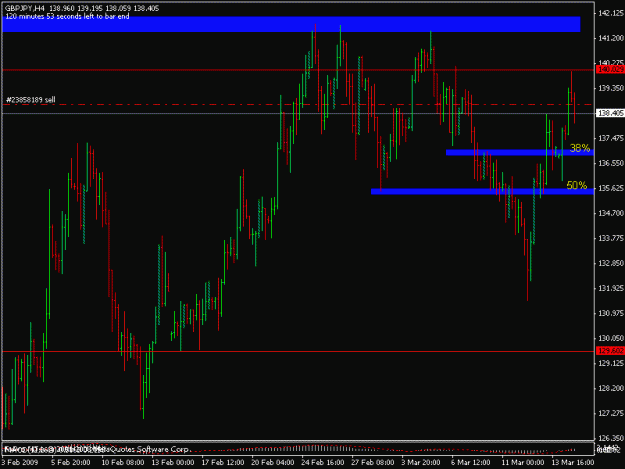This screenshot has height=469, width=625.
Task: Select the blue bar at the 50% level
Action: click(482, 191)
